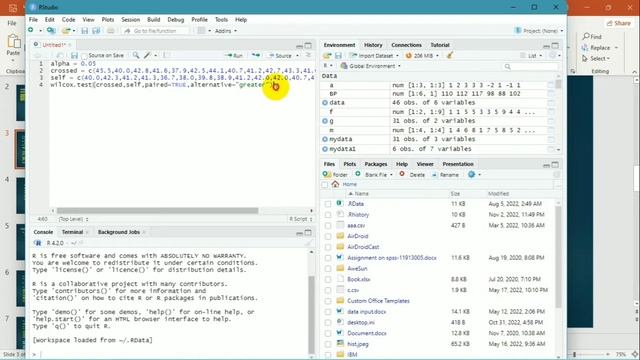The height and width of the screenshot is (360, 640).
Task: Save current document from main toolbar
Action: [x=84, y=31]
